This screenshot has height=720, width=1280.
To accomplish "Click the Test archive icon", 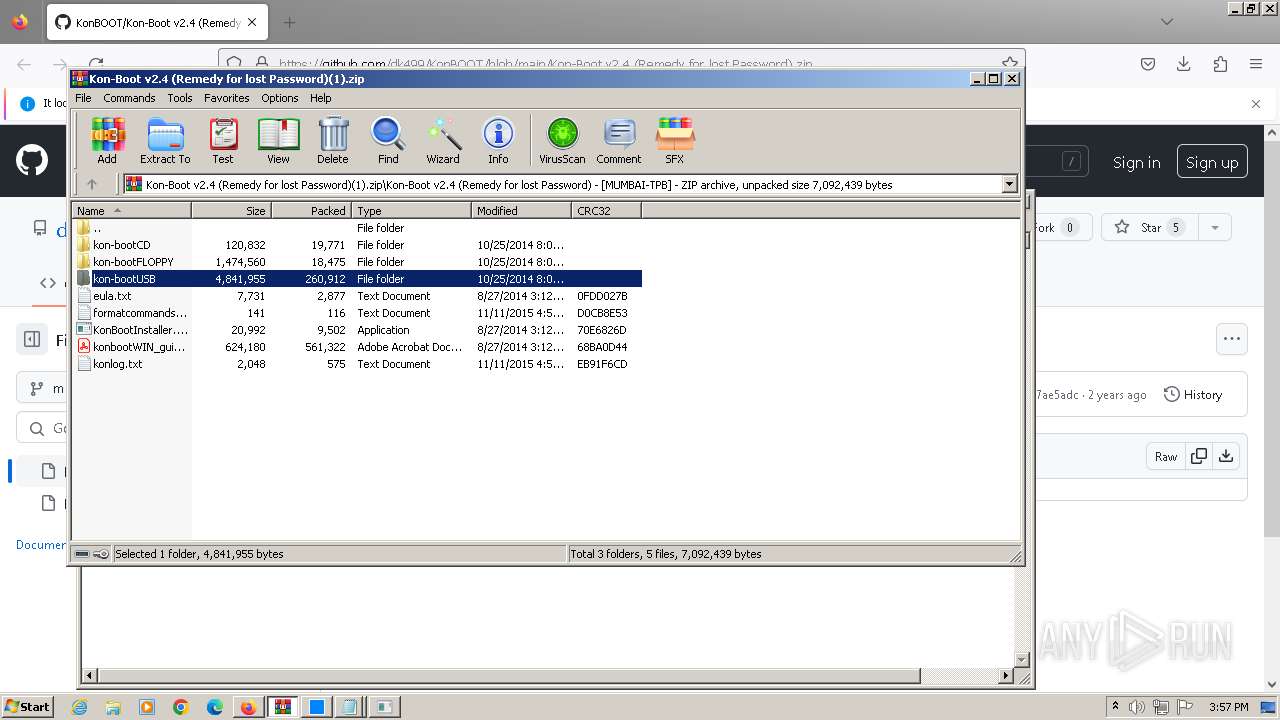I will (223, 140).
